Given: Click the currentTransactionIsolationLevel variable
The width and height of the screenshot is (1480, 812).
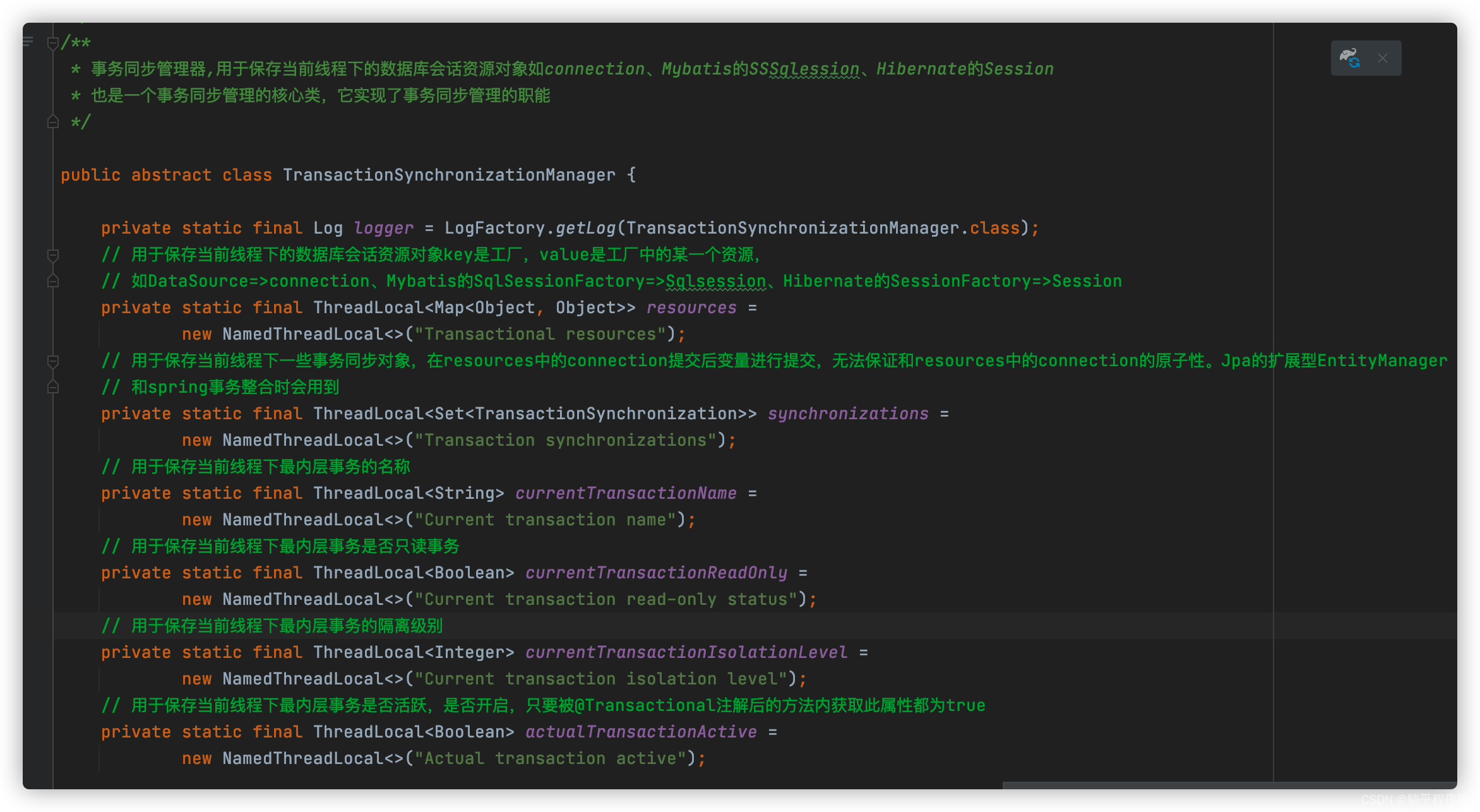Looking at the screenshot, I should (686, 652).
